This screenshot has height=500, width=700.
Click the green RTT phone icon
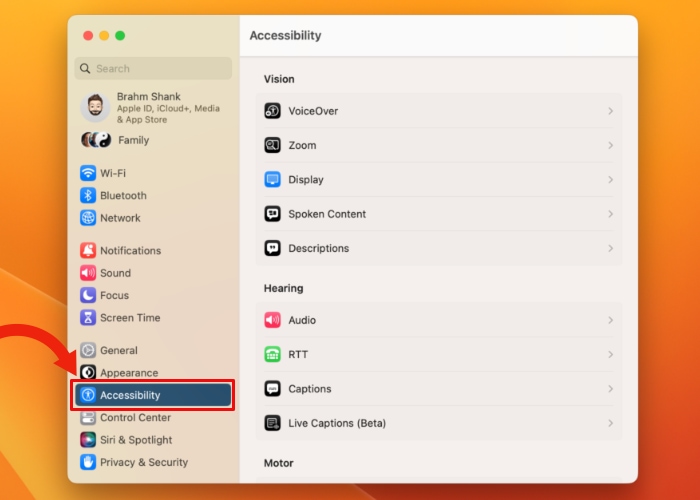tap(272, 354)
